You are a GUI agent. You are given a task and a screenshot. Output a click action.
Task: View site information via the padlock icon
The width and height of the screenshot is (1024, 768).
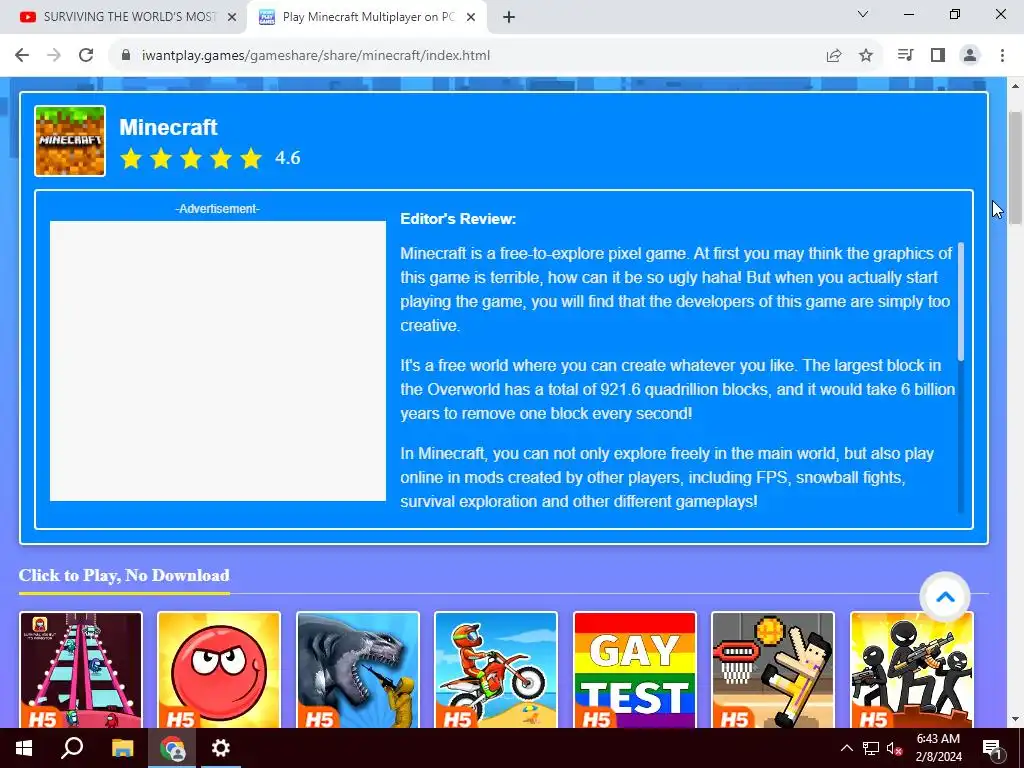(126, 56)
